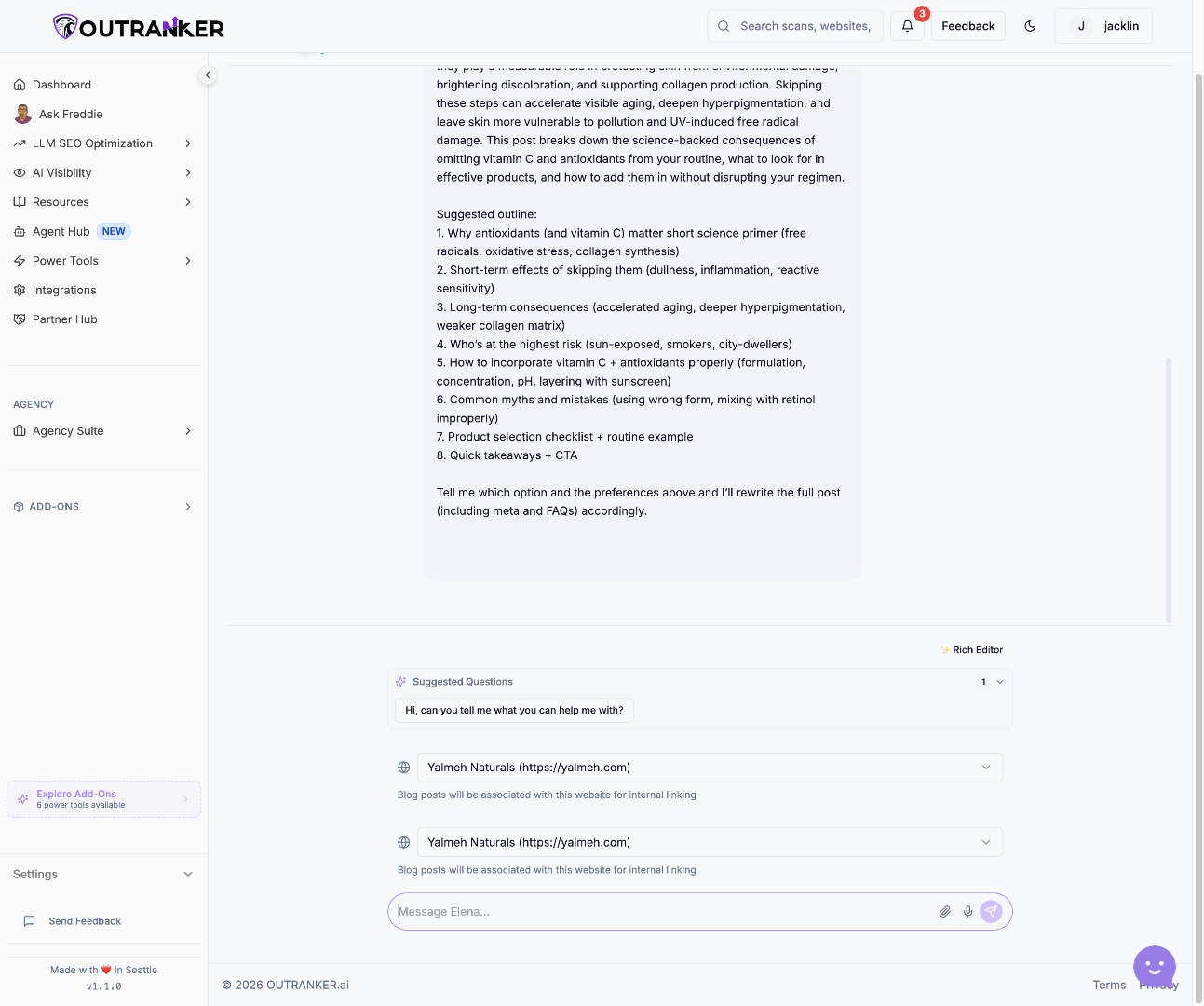The height and width of the screenshot is (1006, 1204).
Task: Click "7. Product selection checklist + routine example"
Action: (565, 437)
